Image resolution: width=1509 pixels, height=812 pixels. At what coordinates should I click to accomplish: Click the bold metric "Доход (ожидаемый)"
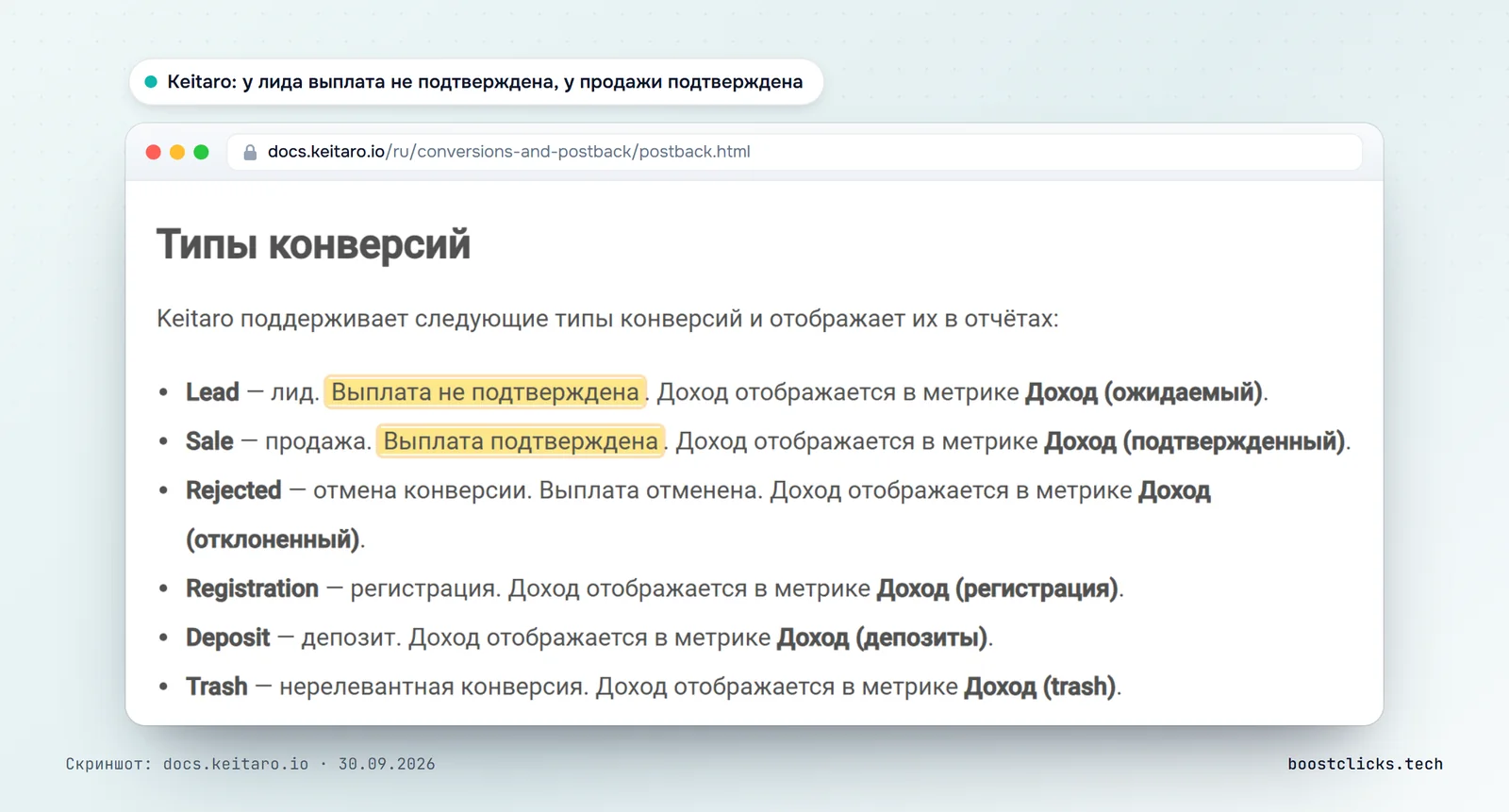1144,392
